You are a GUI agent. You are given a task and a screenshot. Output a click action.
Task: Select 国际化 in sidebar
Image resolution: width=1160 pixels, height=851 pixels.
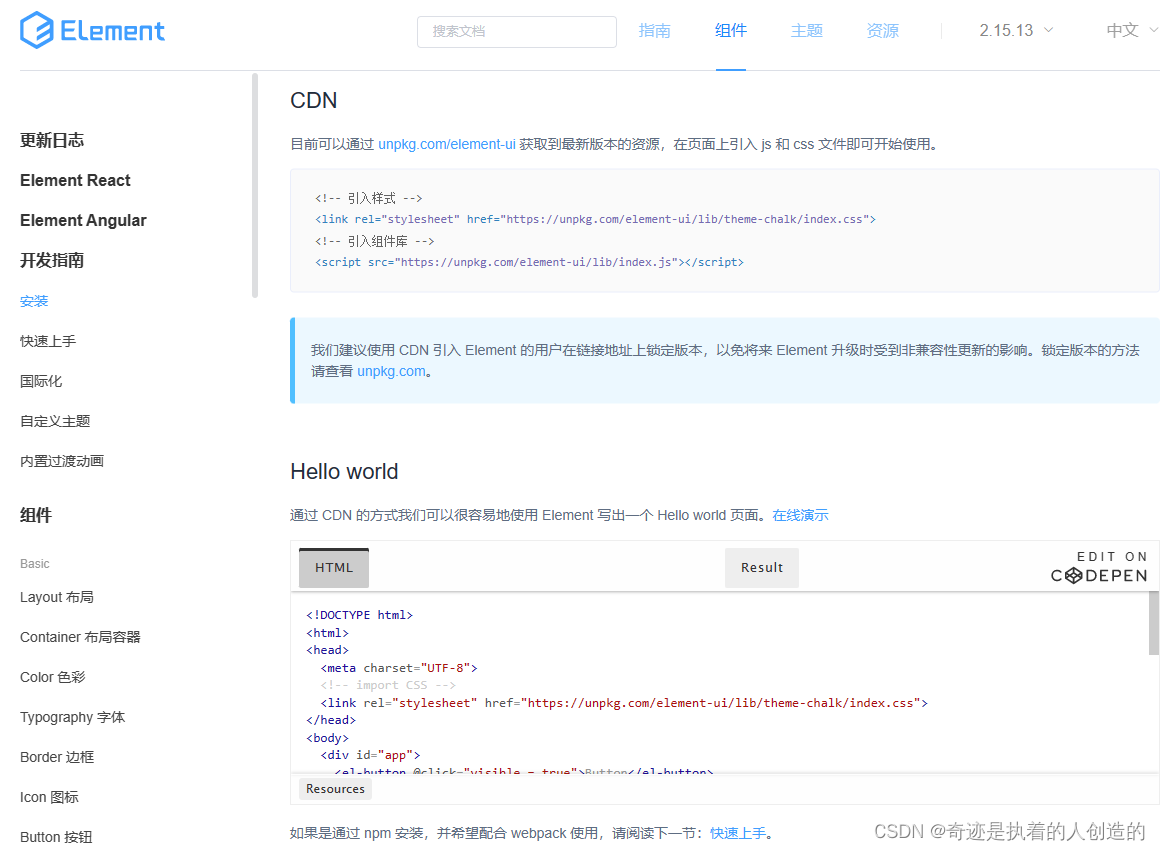(41, 381)
